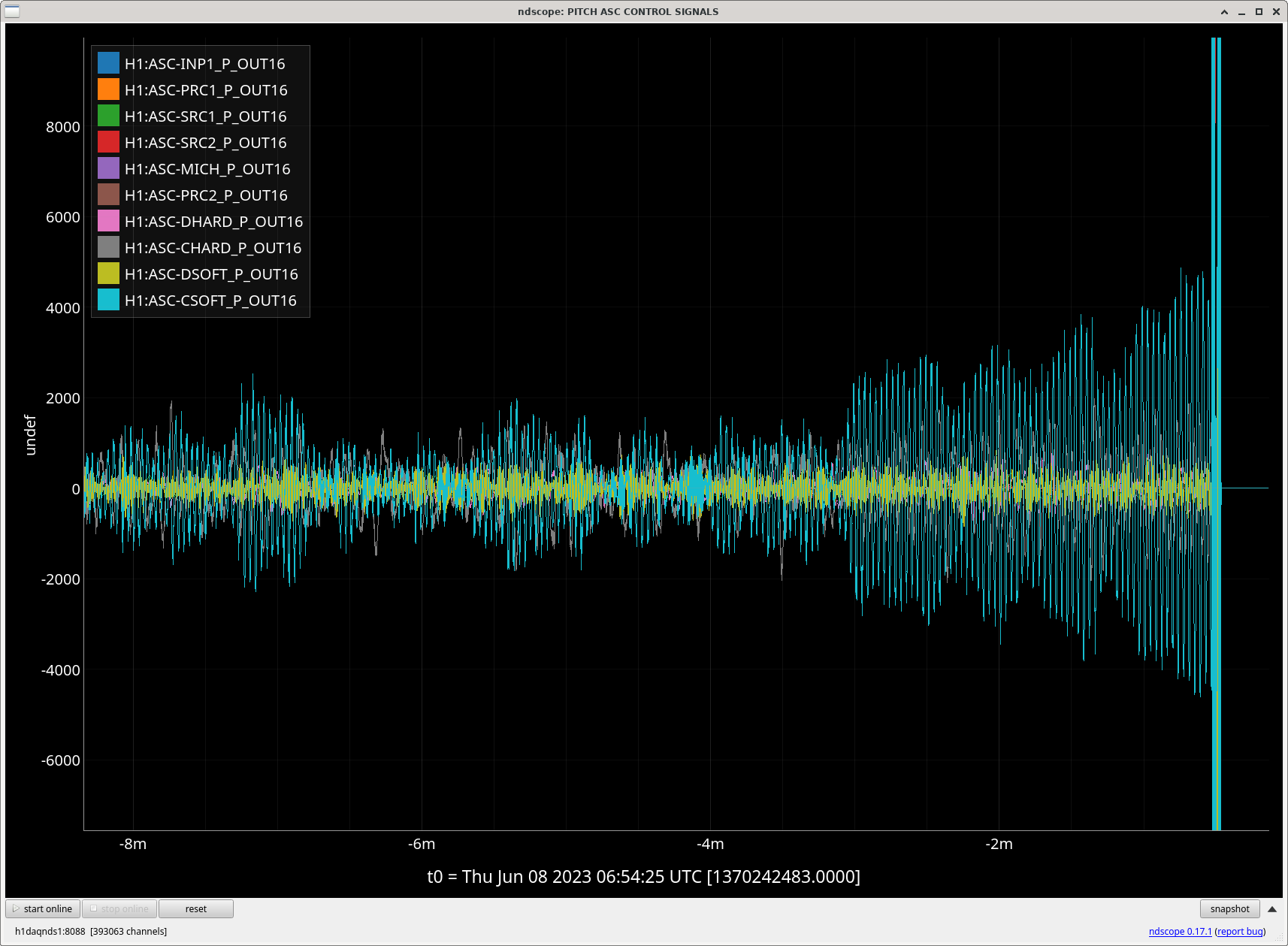Screen dimensions: 1288x946
Task: Open the ndscope 0.17.1 link
Action: 1180,931
